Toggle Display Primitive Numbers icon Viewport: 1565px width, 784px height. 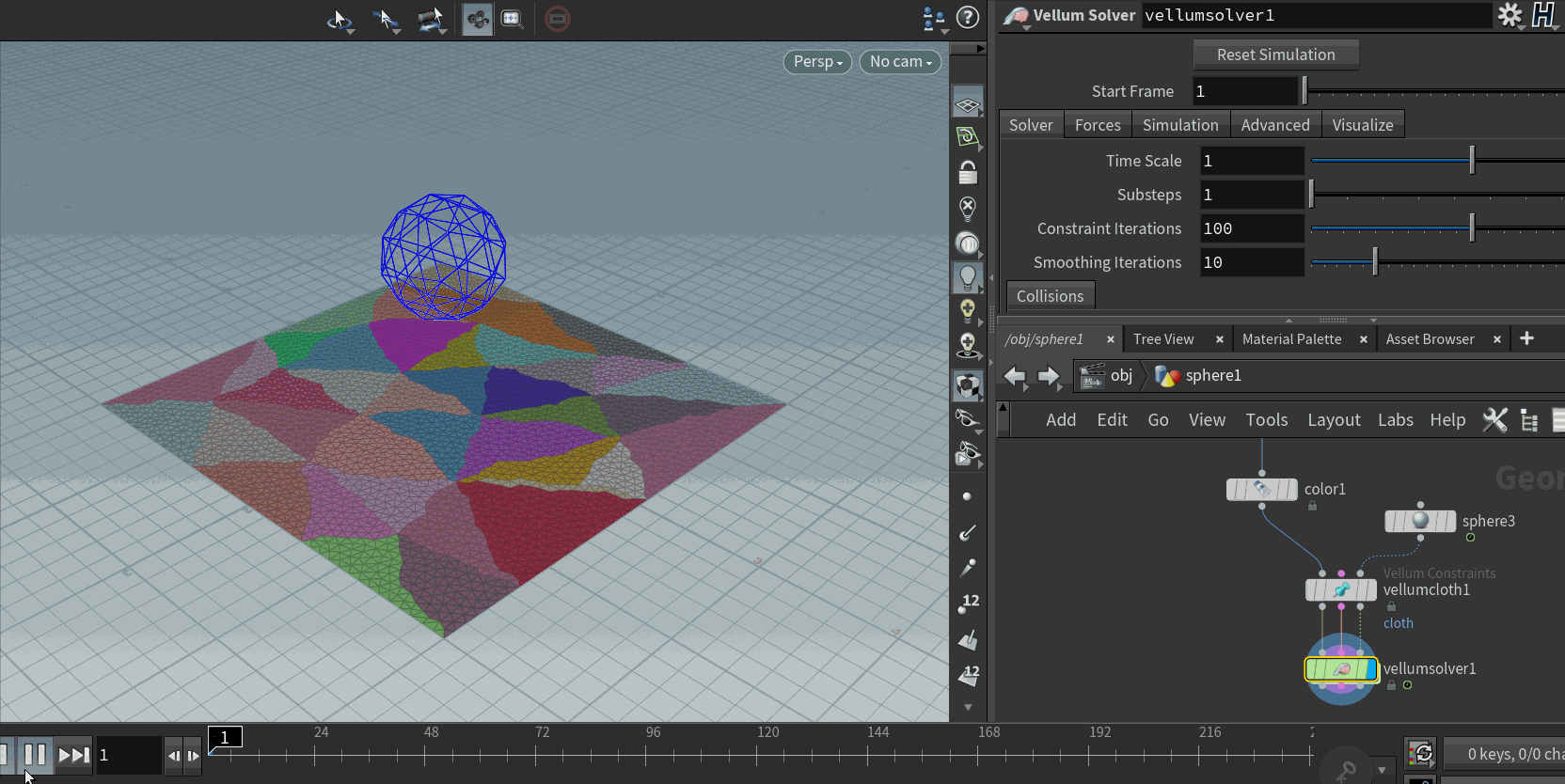pos(968,675)
